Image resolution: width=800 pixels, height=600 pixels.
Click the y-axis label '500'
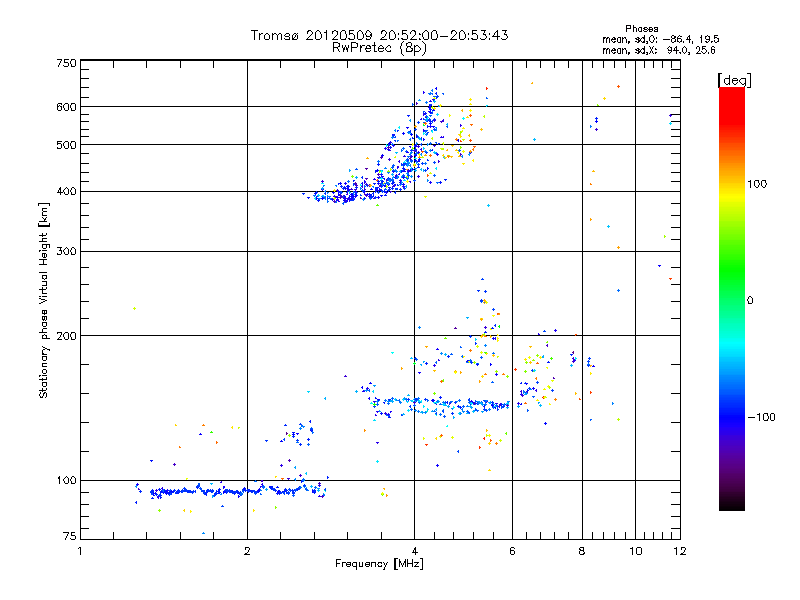pos(66,145)
